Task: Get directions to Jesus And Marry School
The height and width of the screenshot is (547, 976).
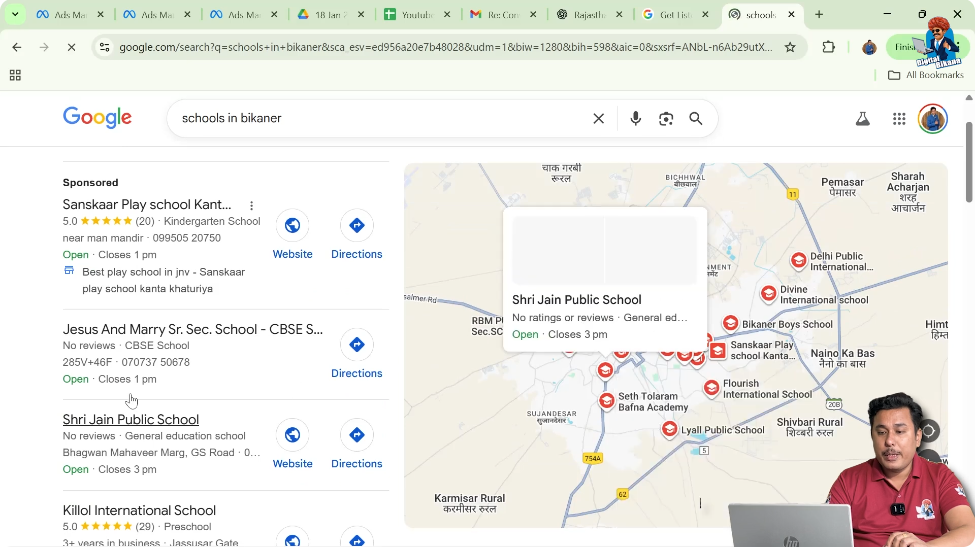Action: tap(357, 355)
